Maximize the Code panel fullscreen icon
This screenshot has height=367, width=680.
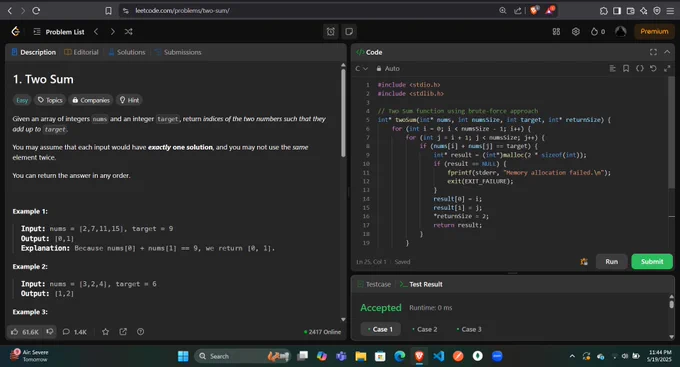[x=653, y=52]
